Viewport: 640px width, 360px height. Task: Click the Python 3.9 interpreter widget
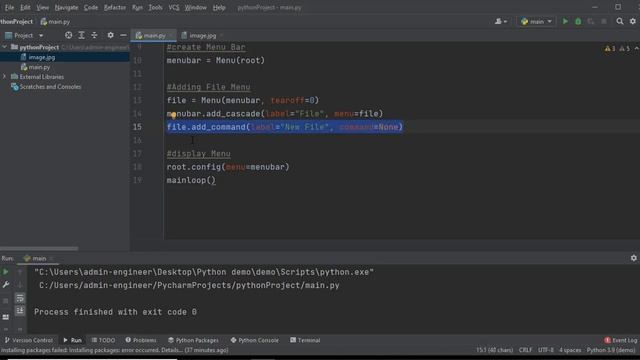pos(611,350)
